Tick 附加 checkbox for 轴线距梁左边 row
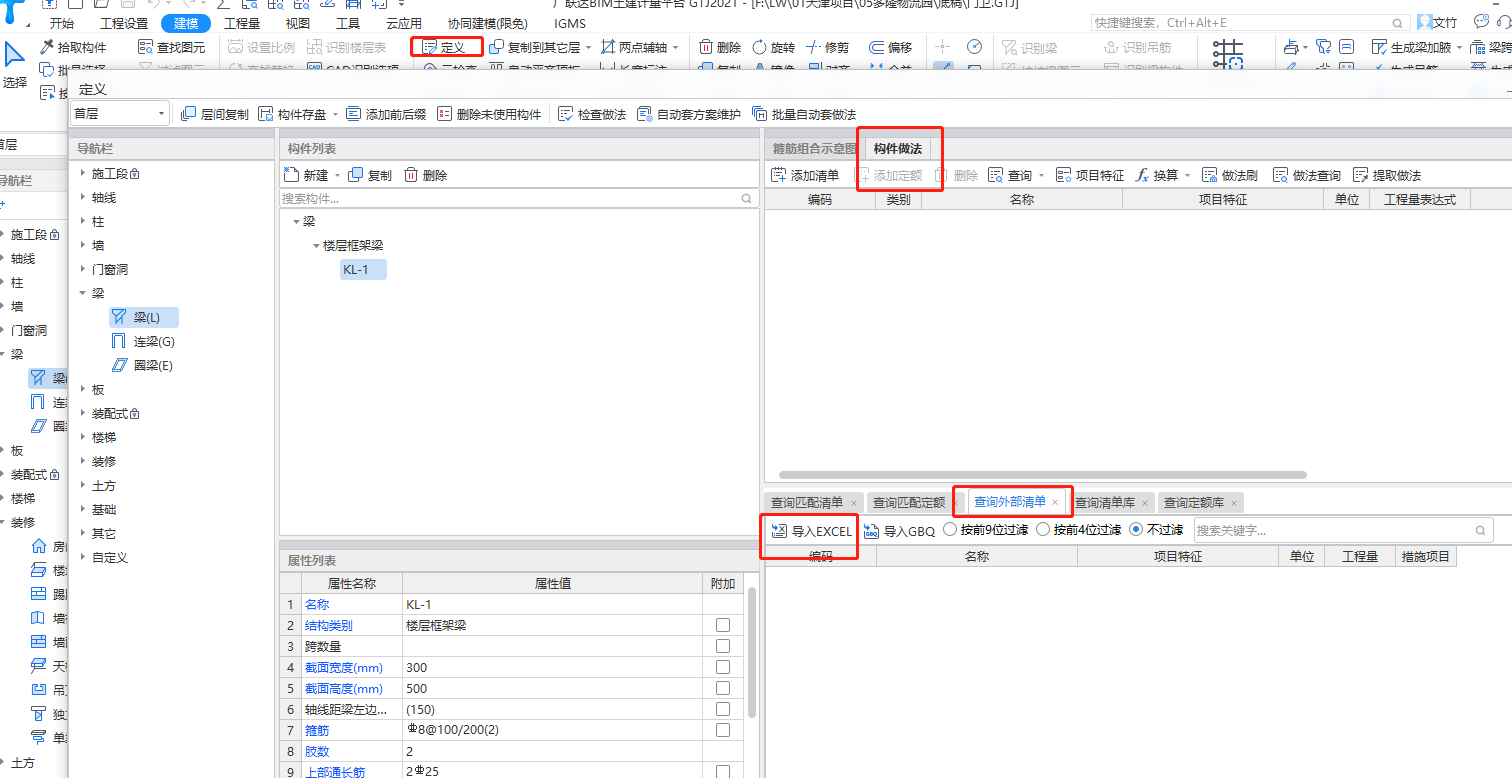 coord(723,709)
